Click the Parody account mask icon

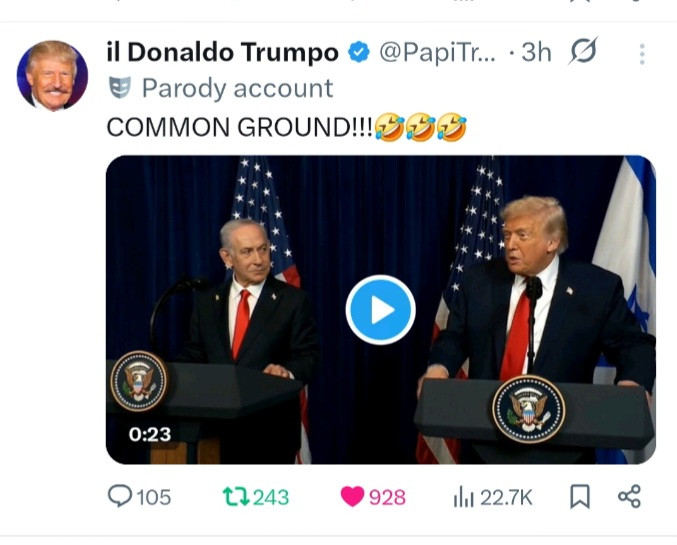(120, 88)
